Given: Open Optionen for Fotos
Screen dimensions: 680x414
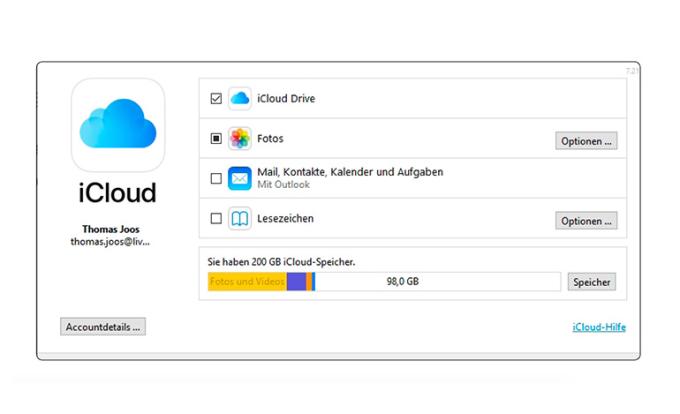Looking at the screenshot, I should click(x=586, y=141).
